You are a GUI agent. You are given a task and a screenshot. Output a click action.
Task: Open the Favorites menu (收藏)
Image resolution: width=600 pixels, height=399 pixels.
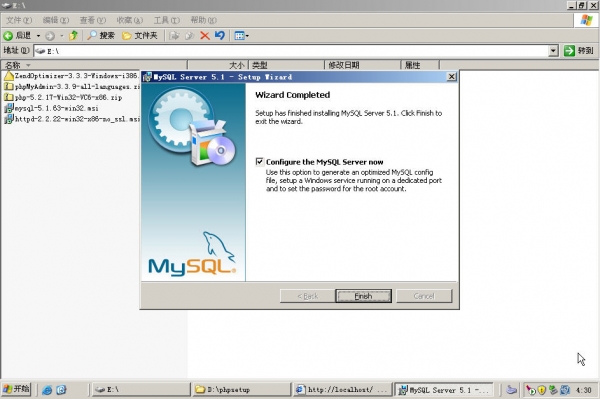[129, 20]
